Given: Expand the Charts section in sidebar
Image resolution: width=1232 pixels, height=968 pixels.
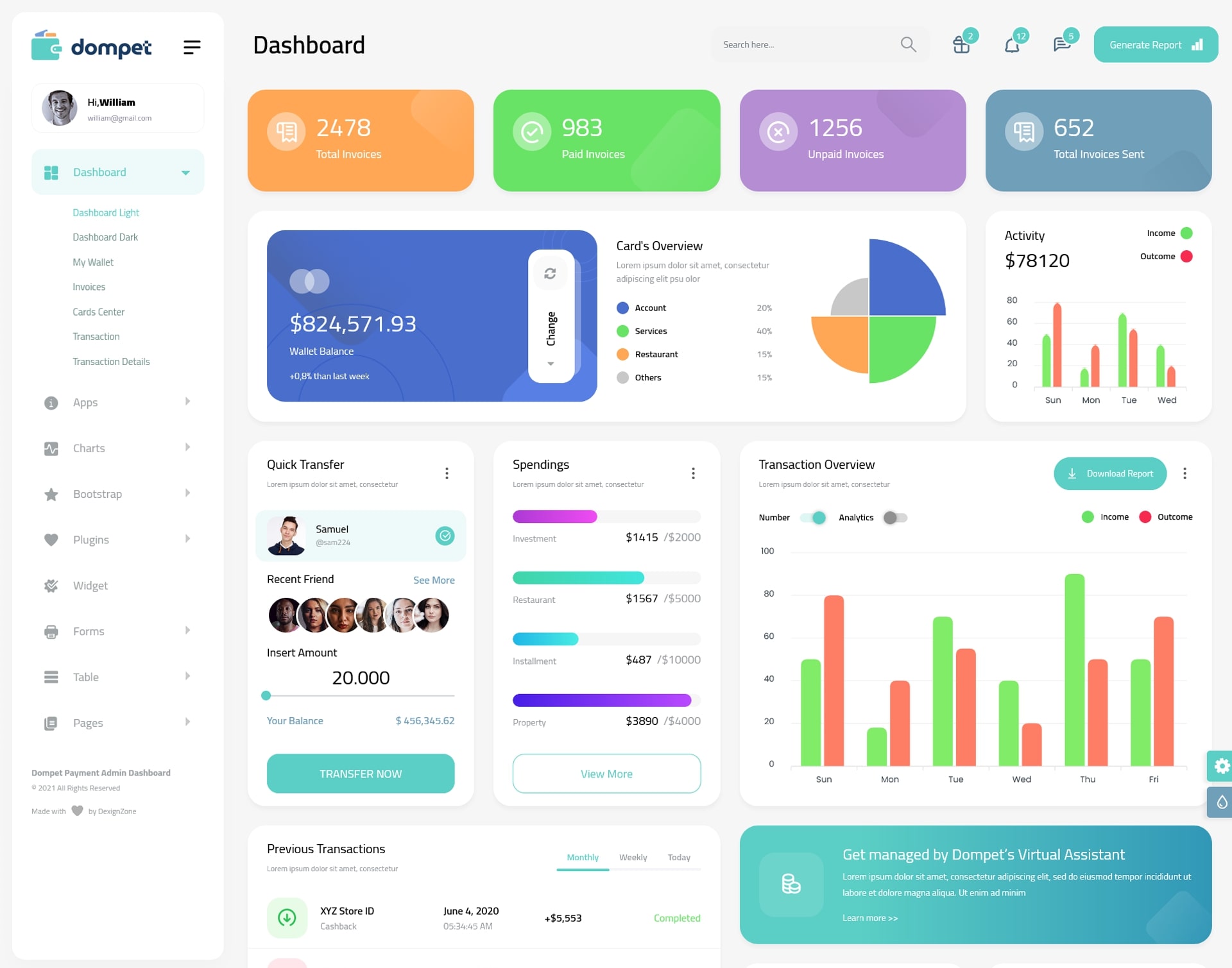Looking at the screenshot, I should pyautogui.click(x=113, y=448).
